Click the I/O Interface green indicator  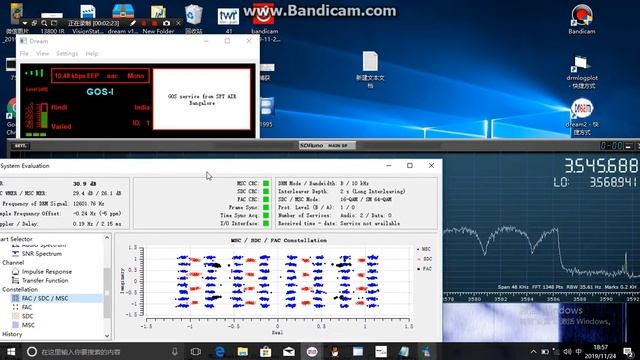point(266,223)
